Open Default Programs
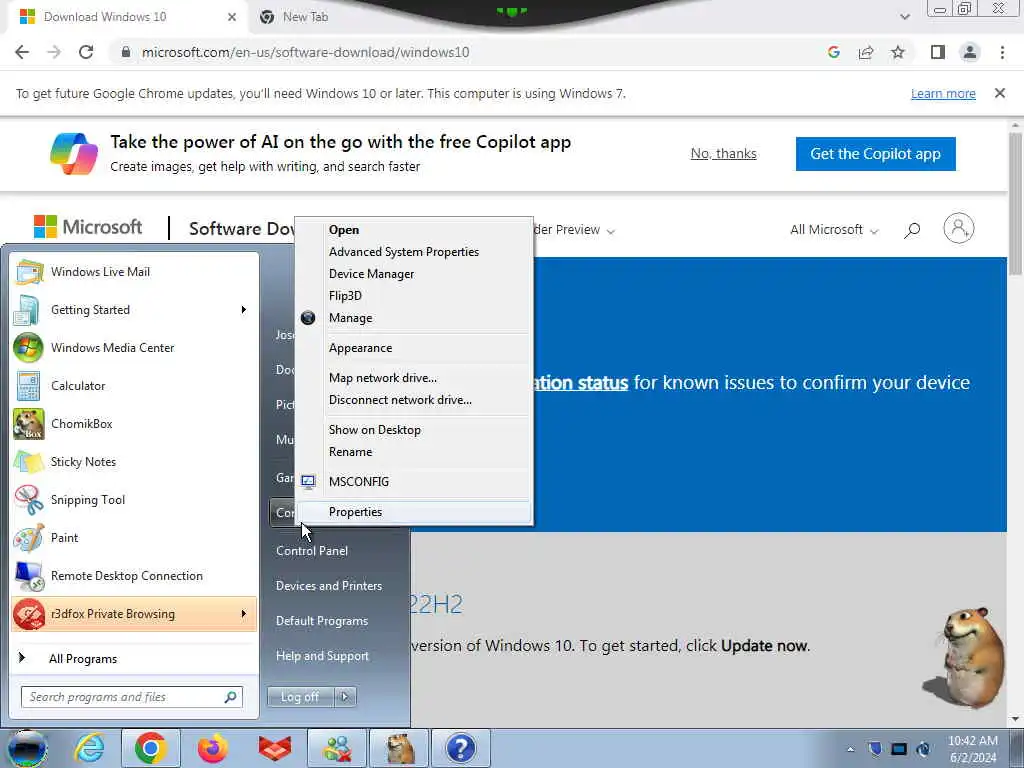Image resolution: width=1024 pixels, height=768 pixels. 322,621
